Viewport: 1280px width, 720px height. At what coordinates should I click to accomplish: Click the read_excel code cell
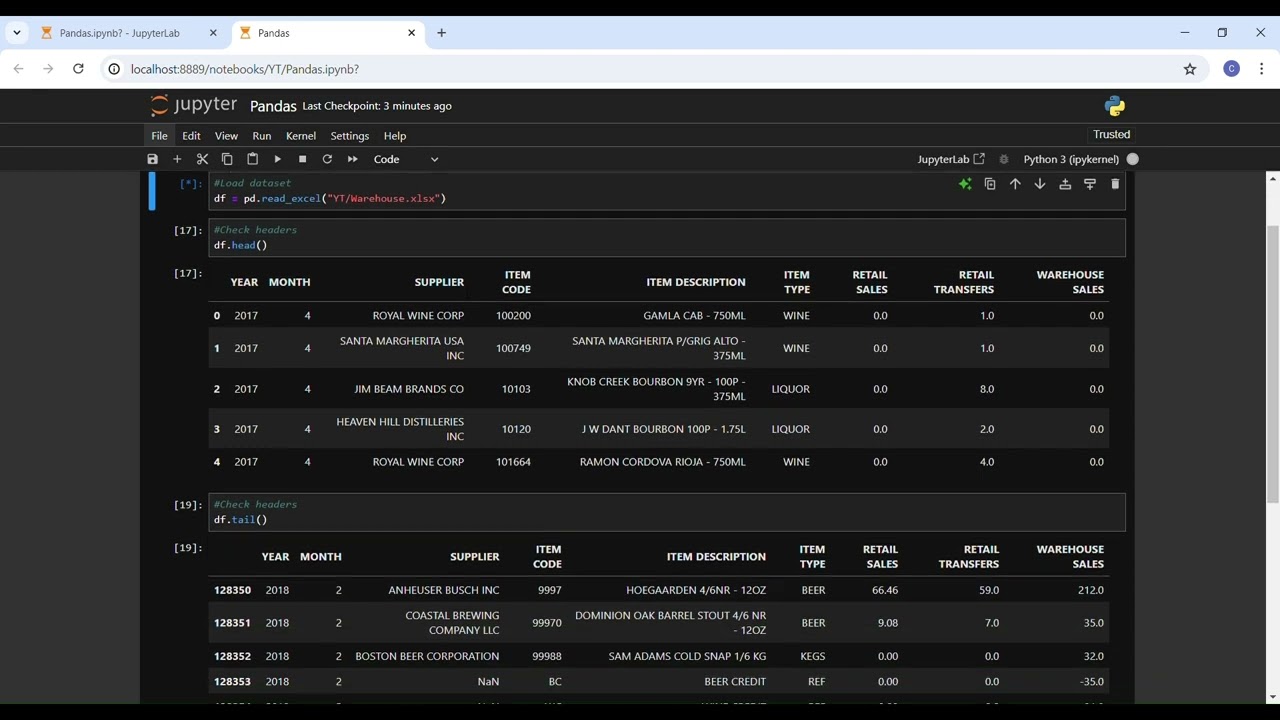tap(667, 191)
